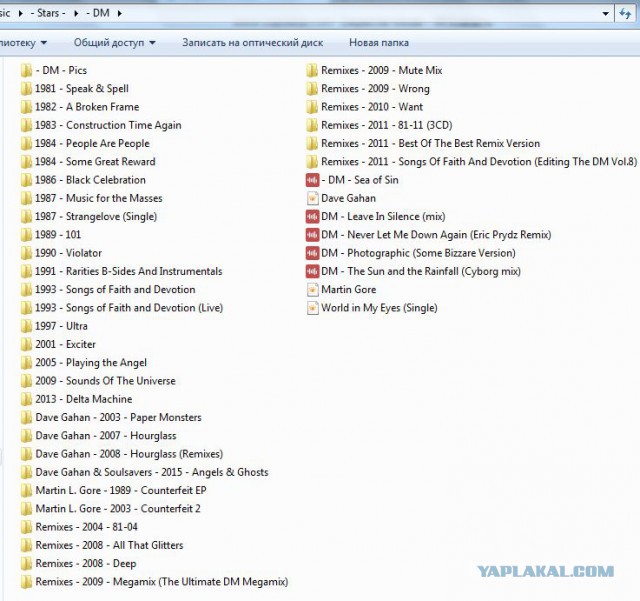Viewport: 640px width, 601px height.
Task: Click the audio icon of DM - Leave In Silence (mix)
Action: point(312,216)
